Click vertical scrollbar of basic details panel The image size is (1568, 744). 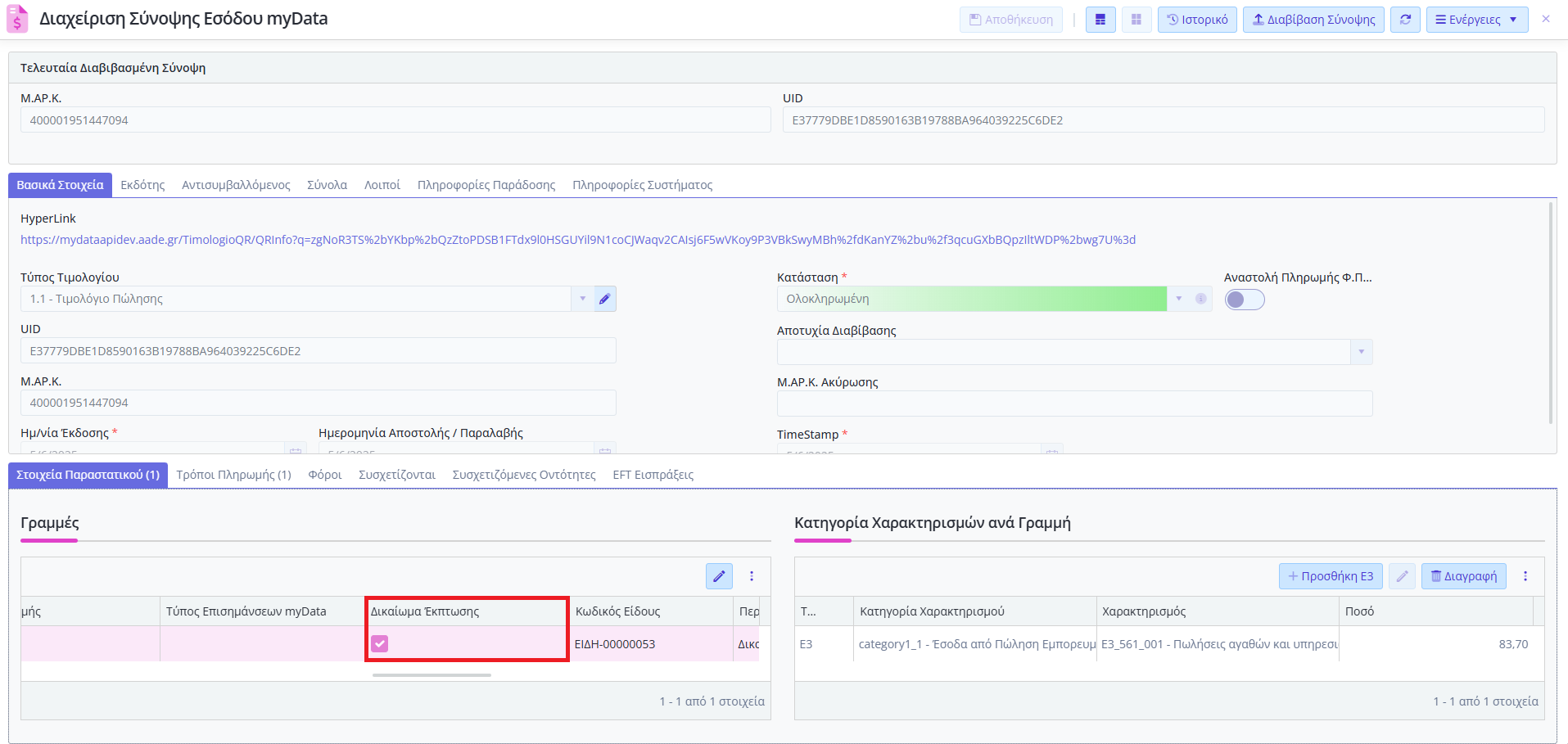(1550, 313)
